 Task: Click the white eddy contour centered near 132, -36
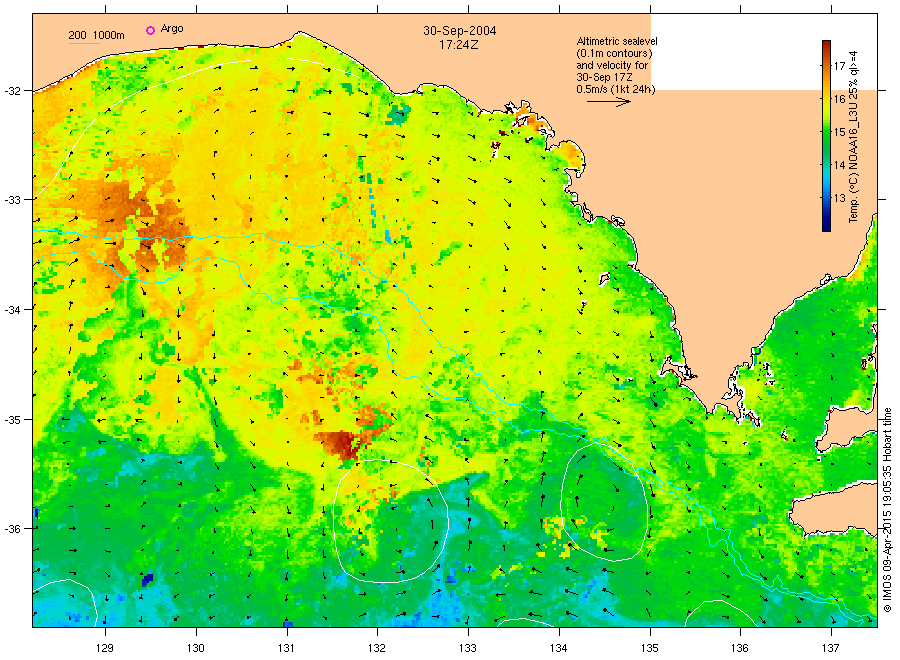390,521
